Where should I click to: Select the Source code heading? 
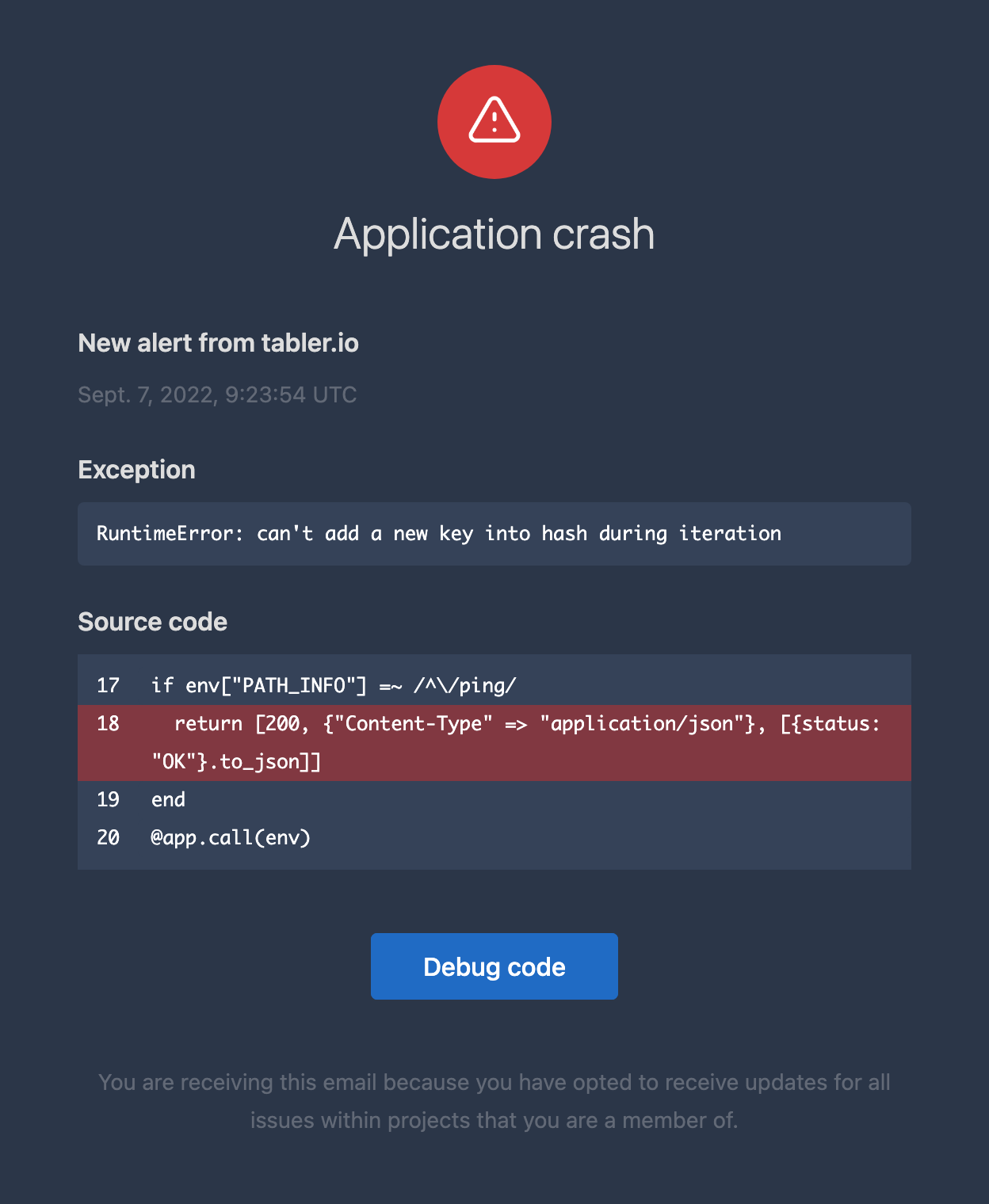pyautogui.click(x=152, y=622)
